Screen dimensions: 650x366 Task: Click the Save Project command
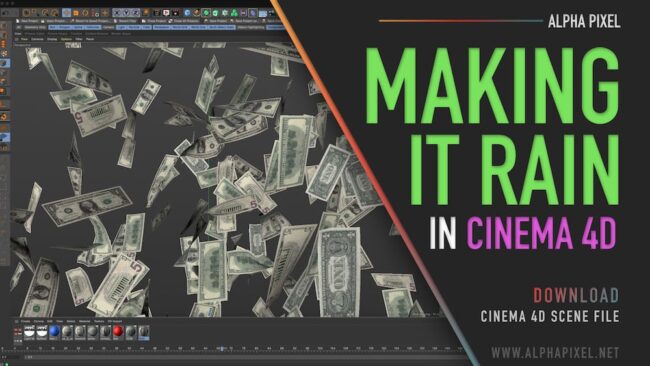click(215, 21)
